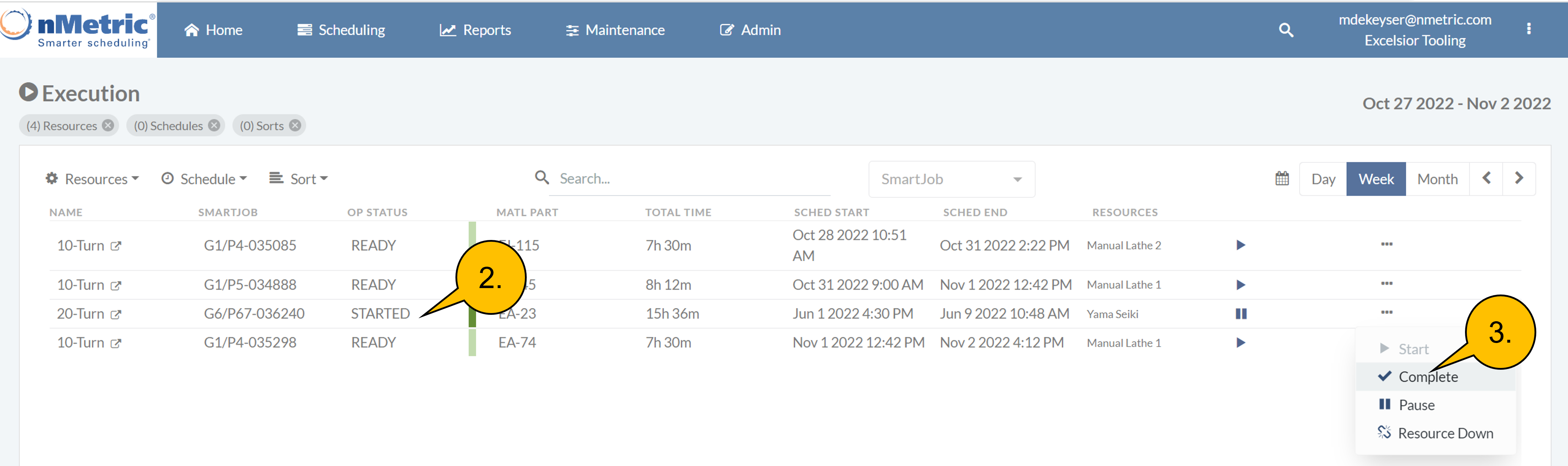
Task: Open external link for 20-Turn operation
Action: [x=116, y=314]
